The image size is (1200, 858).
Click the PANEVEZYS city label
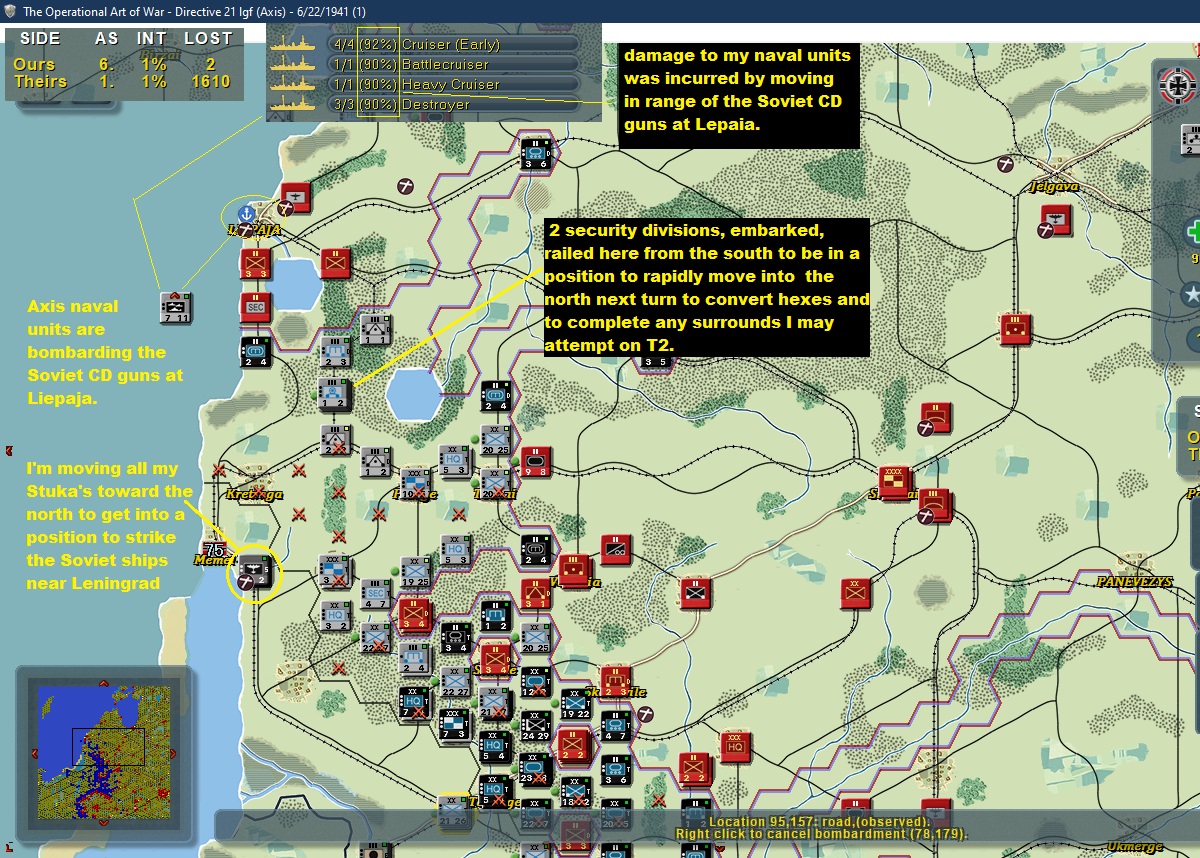(x=1135, y=581)
